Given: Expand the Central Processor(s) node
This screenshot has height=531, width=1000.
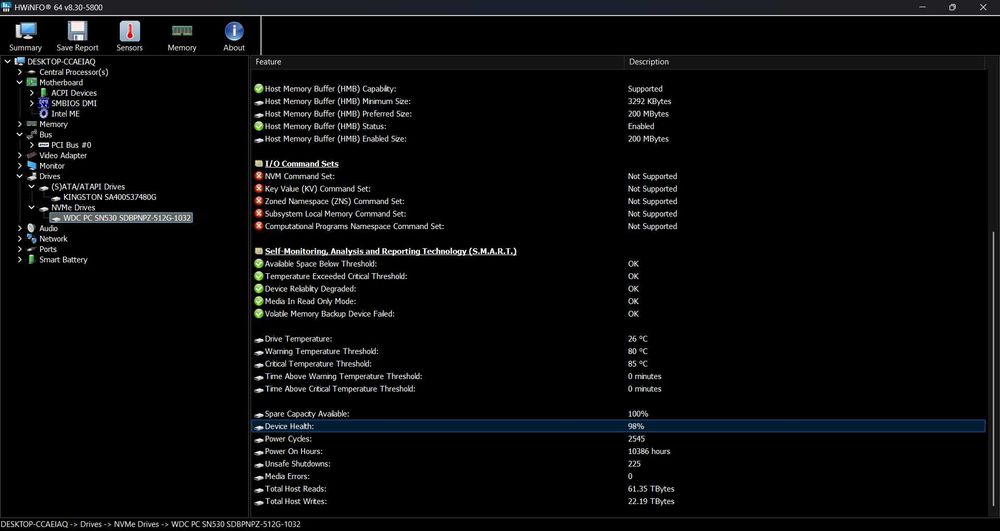Looking at the screenshot, I should tap(20, 72).
